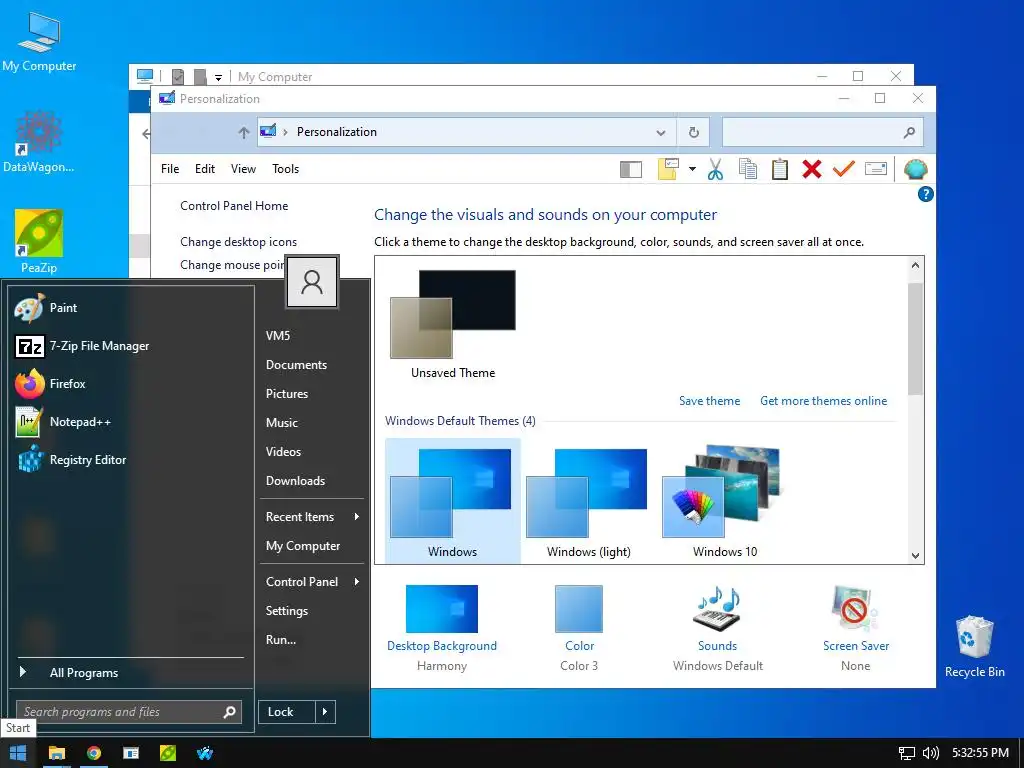Select the DataWagon desktop shortcut
Screen dimensions: 1024x768
coord(39,142)
